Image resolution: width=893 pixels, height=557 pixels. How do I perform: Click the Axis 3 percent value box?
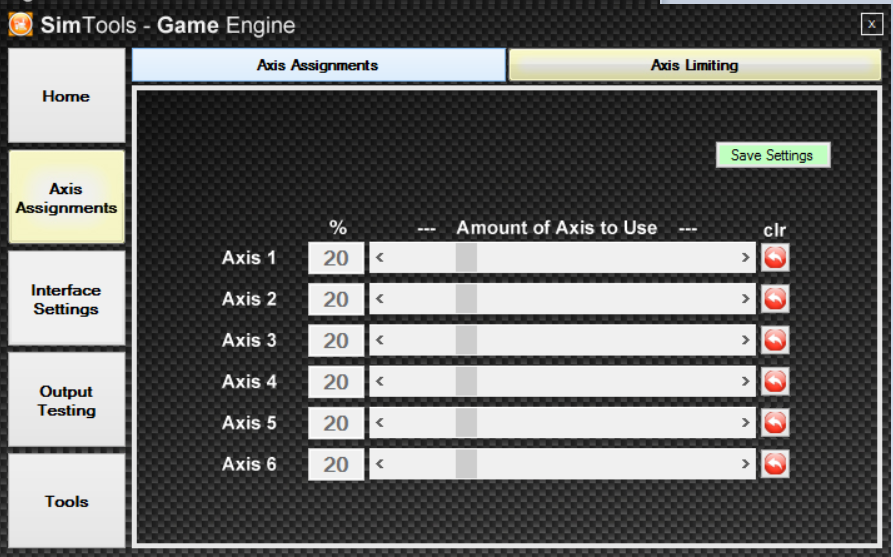tap(336, 341)
